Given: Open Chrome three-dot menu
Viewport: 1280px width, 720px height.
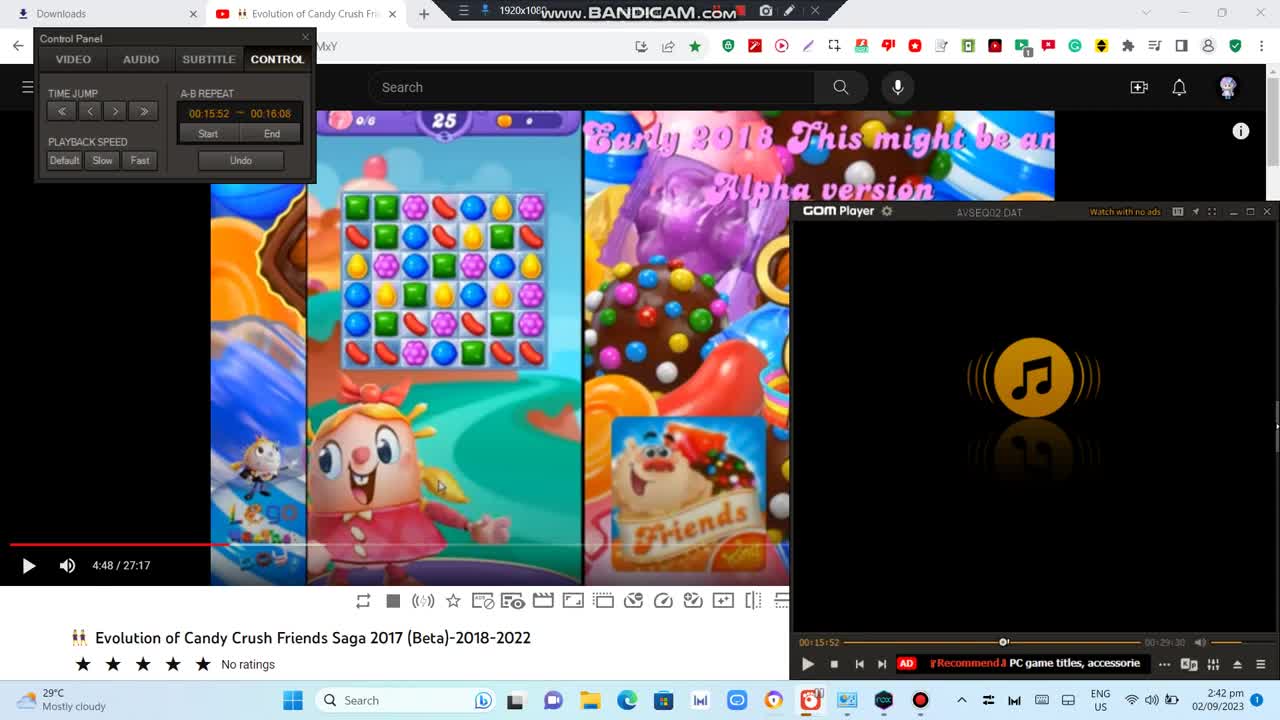Looking at the screenshot, I should [1262, 46].
